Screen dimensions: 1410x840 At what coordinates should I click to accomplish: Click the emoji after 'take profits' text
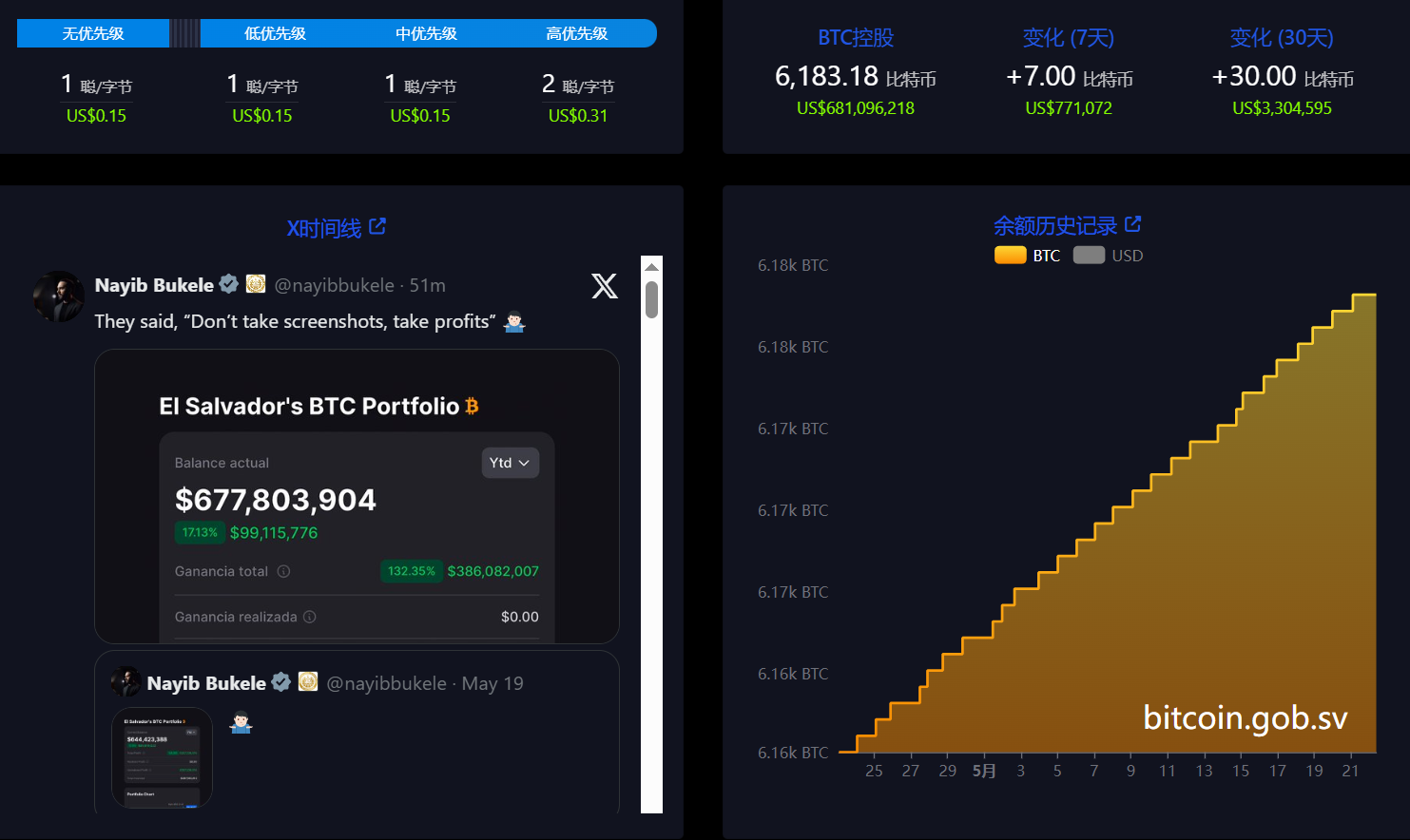pyautogui.click(x=514, y=322)
